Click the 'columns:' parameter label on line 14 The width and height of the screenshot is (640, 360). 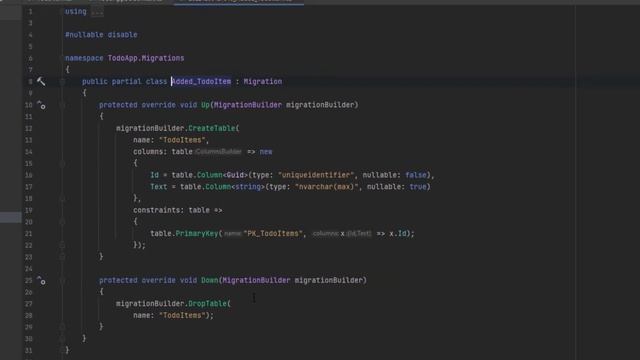[x=150, y=152]
